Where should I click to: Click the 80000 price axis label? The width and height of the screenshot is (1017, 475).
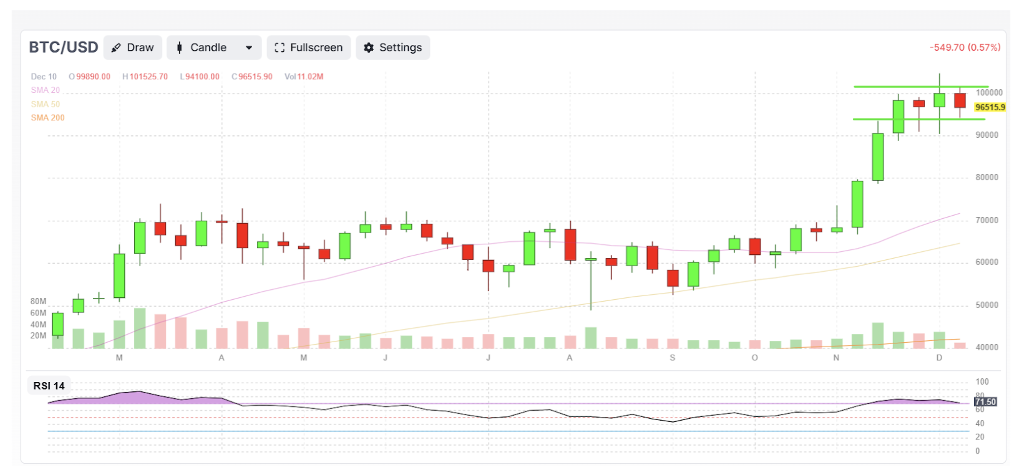pos(988,178)
